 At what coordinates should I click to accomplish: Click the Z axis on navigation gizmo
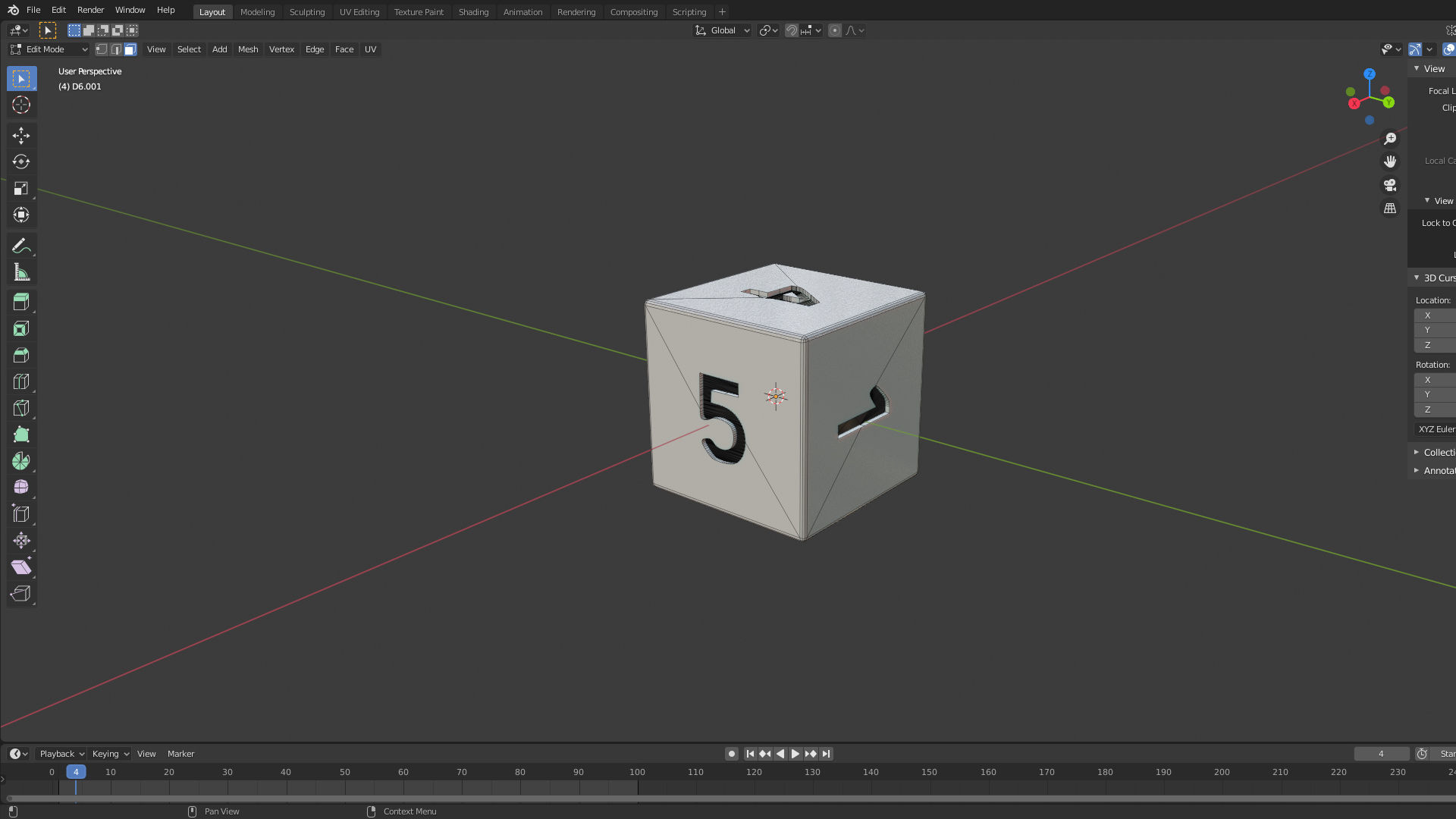[1370, 74]
